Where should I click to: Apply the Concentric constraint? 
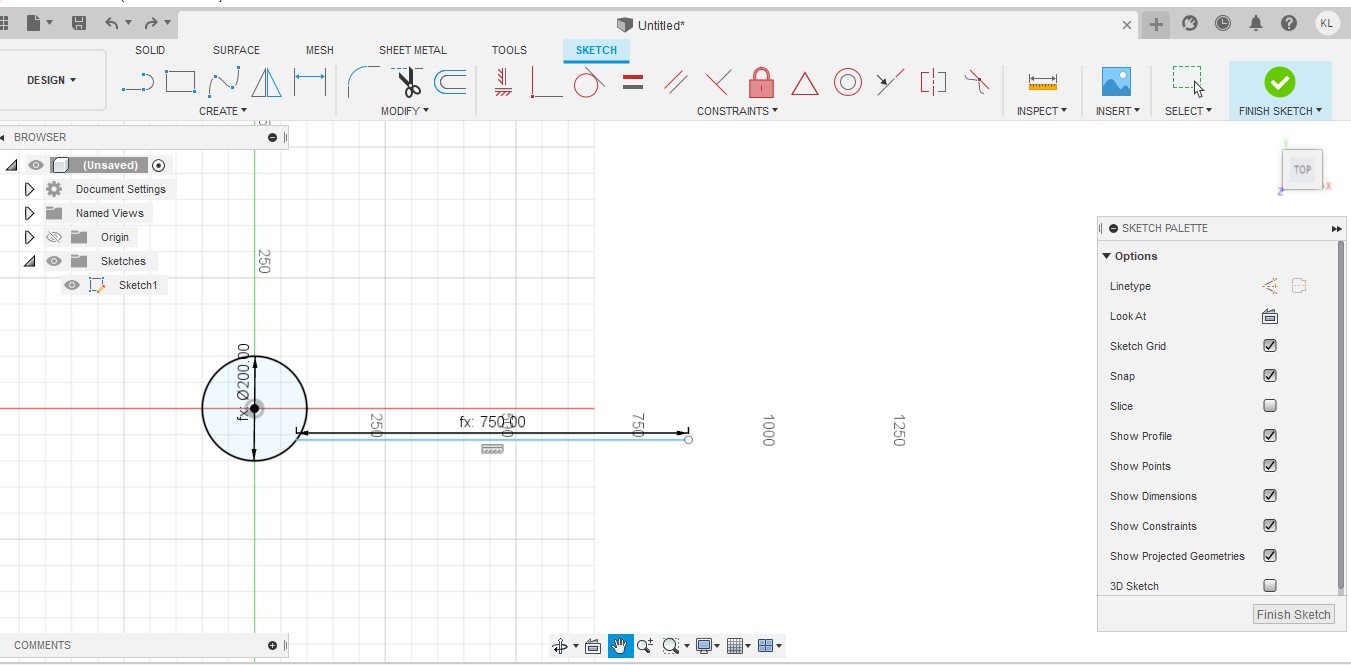pyautogui.click(x=848, y=82)
